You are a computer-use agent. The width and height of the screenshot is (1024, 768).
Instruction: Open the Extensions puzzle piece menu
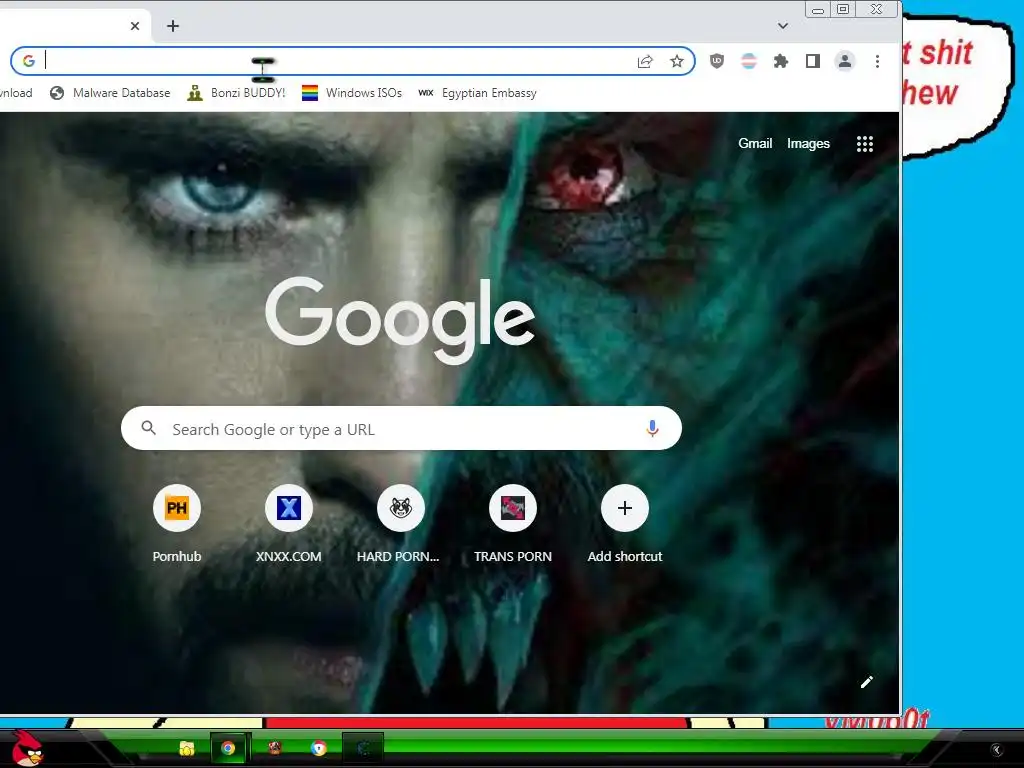[780, 61]
